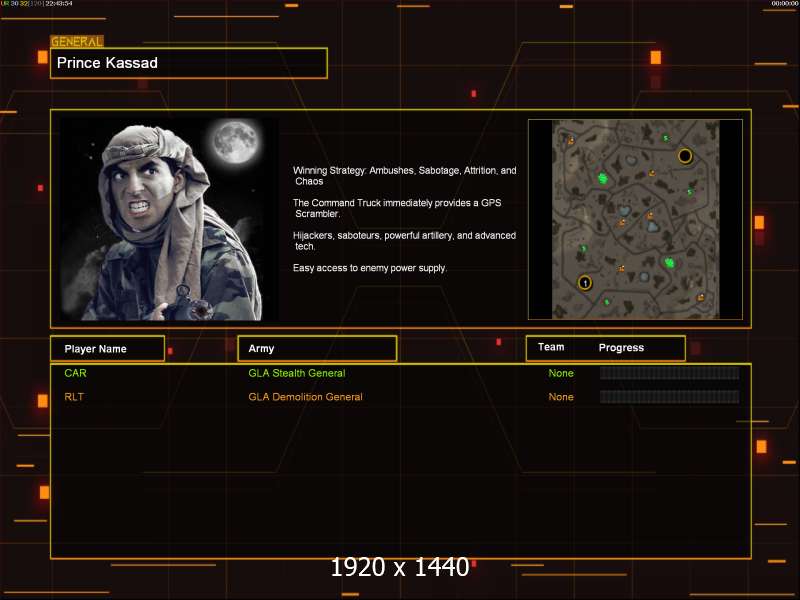Select the empty black start position circle on minimap
The image size is (800, 600).
(x=685, y=156)
